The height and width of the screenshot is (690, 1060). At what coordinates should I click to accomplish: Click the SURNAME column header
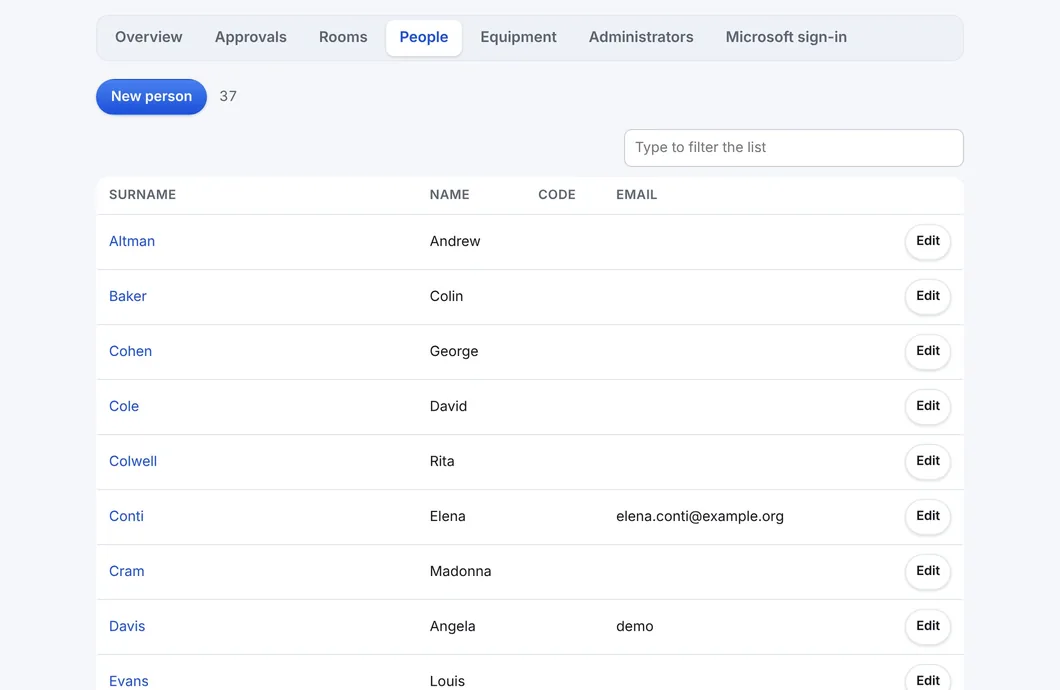(x=143, y=195)
